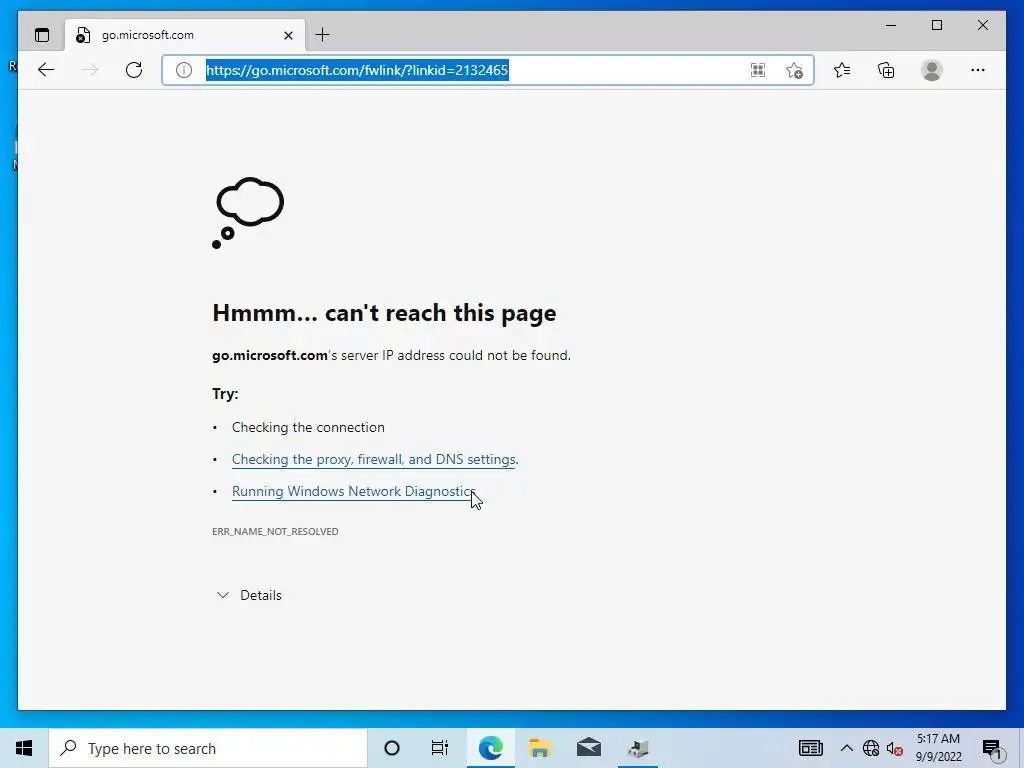Open a new tab with plus button
Viewport: 1024px width, 768px height.
(323, 35)
